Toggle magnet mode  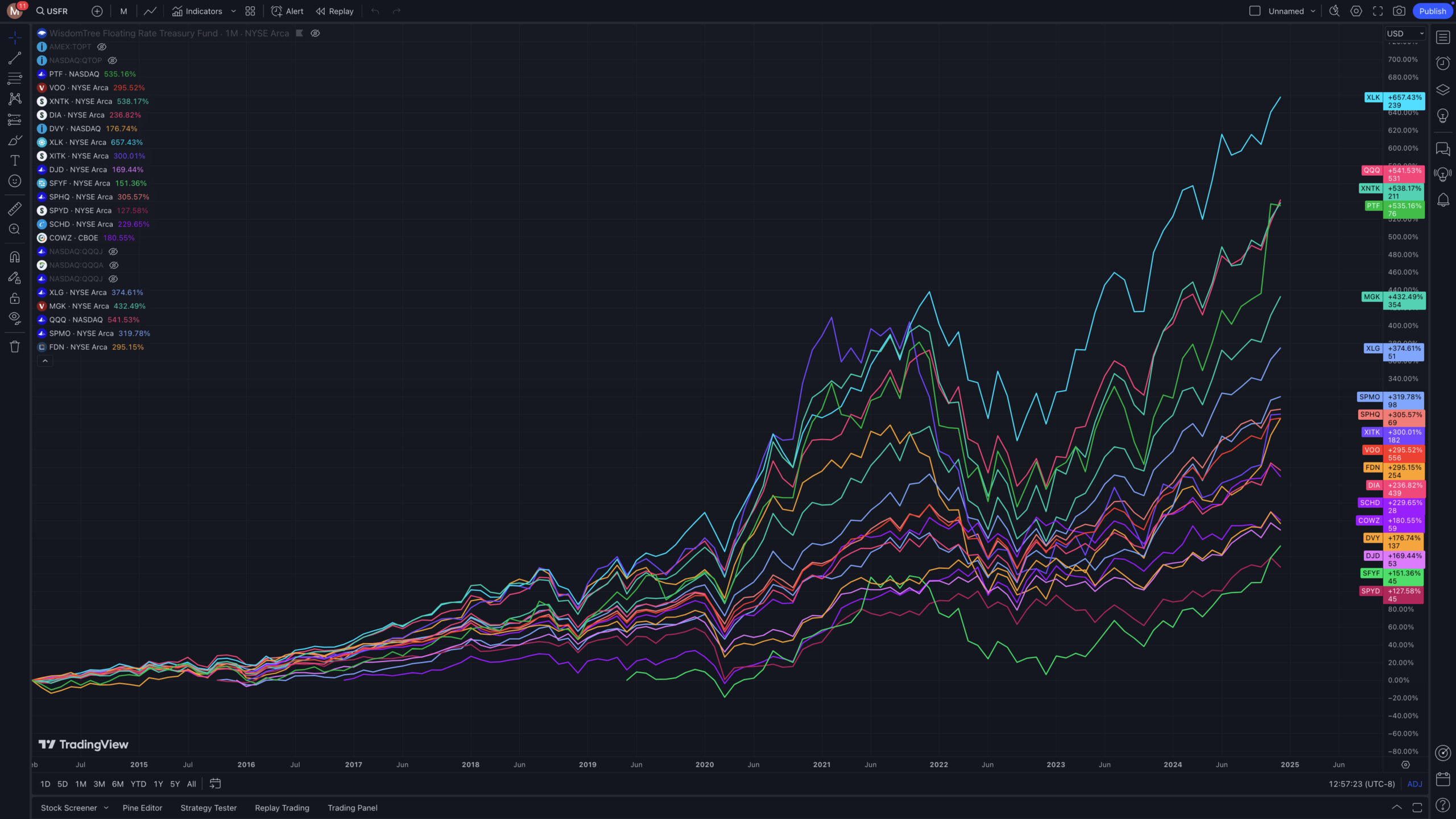click(x=15, y=257)
